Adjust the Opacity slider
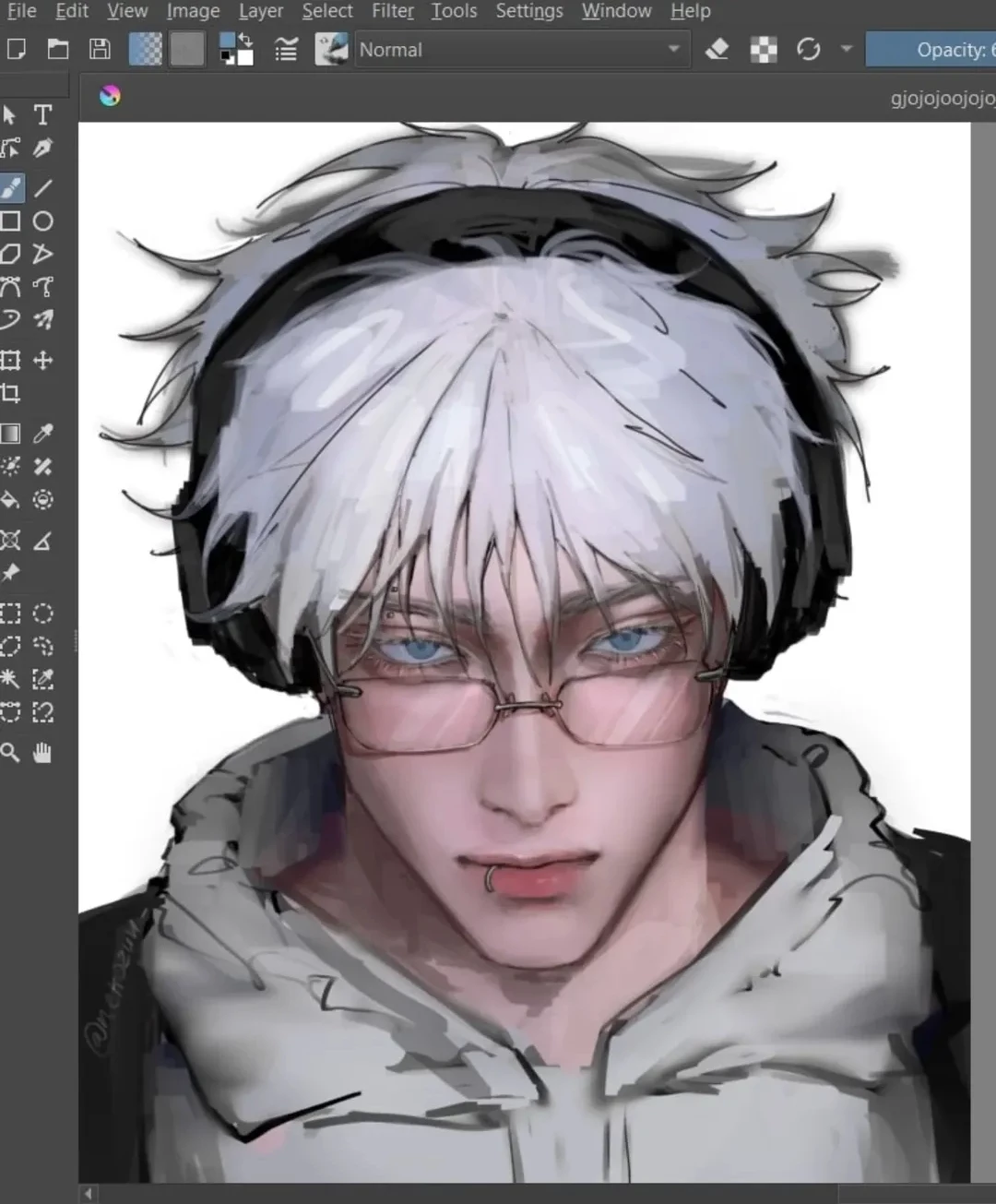The height and width of the screenshot is (1204, 996). click(x=931, y=50)
